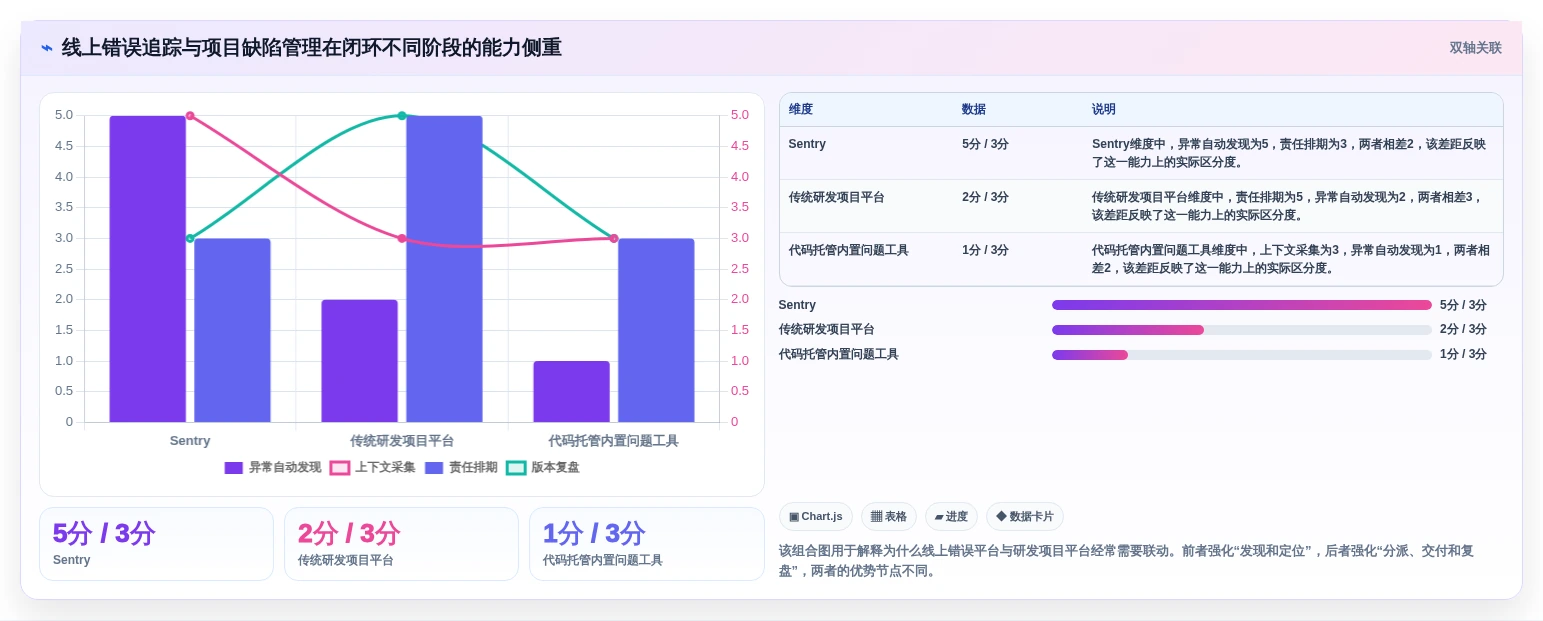Click the 传统研发项目平台 label in the progress list
The width and height of the screenshot is (1543, 621).
(x=826, y=330)
